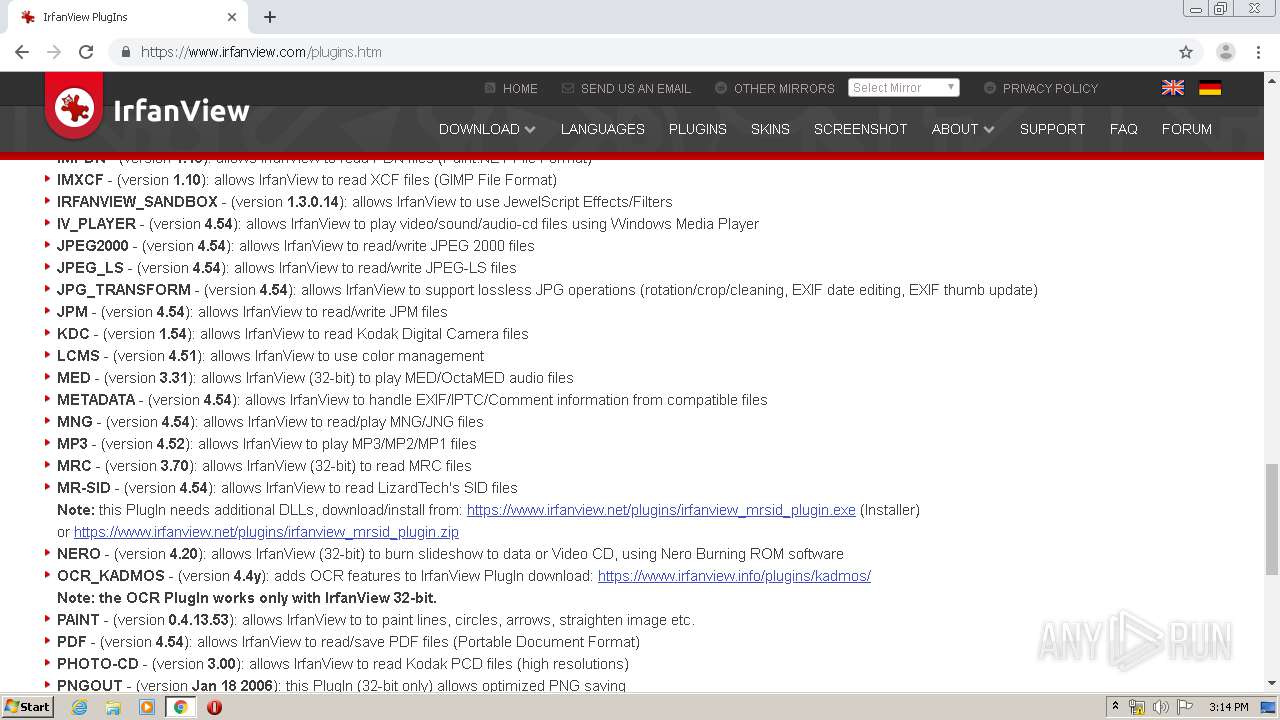Open the FORUM page

point(1187,129)
